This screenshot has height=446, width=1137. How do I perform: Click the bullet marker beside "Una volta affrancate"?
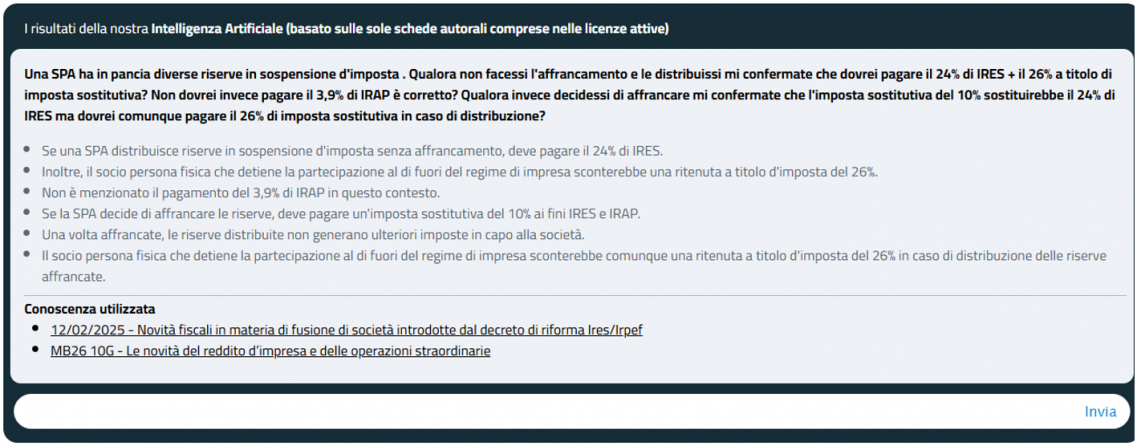[28, 235]
